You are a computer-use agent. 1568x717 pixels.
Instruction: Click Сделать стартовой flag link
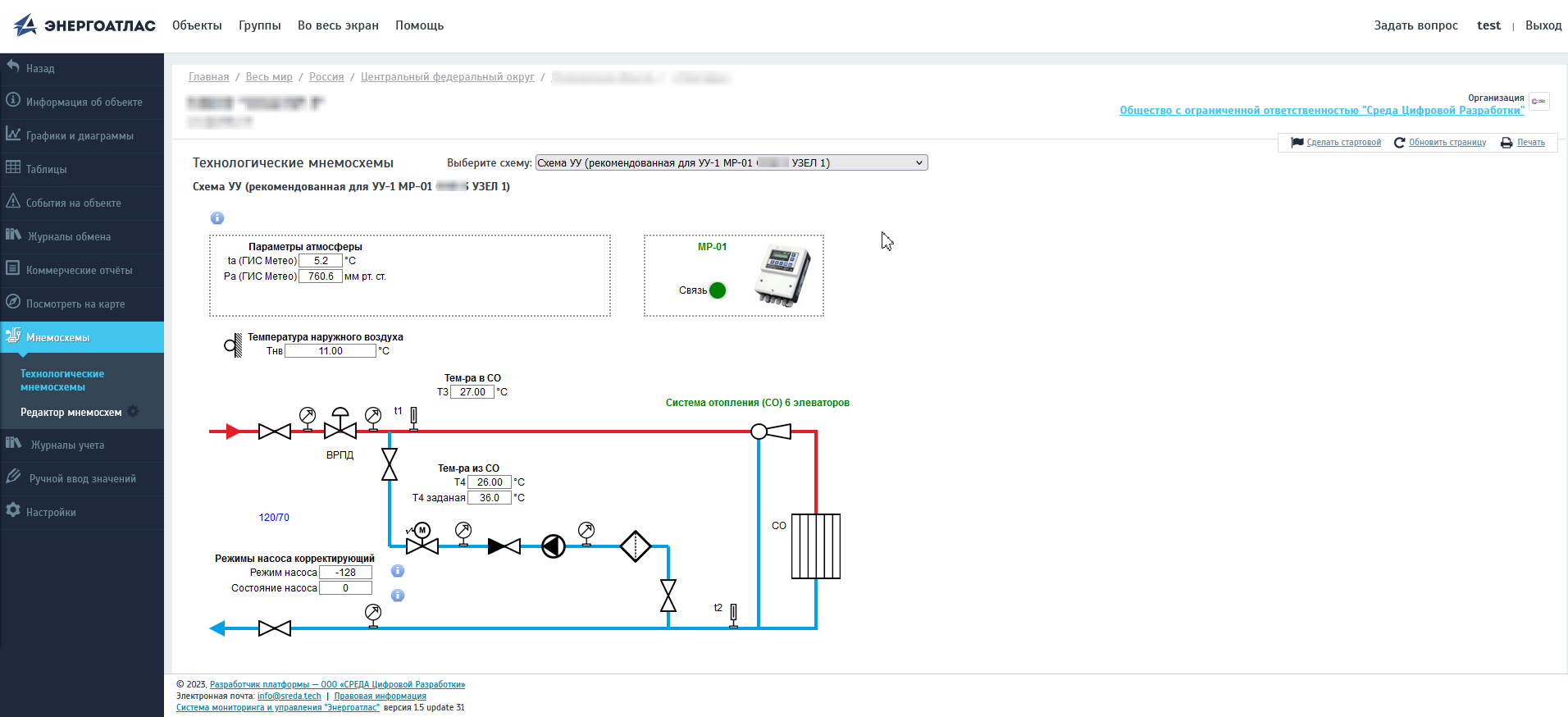pyautogui.click(x=1336, y=142)
